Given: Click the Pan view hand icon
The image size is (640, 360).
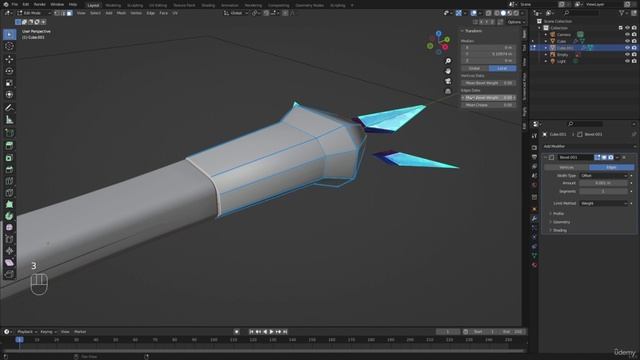Looking at the screenshot, I should point(448,71).
